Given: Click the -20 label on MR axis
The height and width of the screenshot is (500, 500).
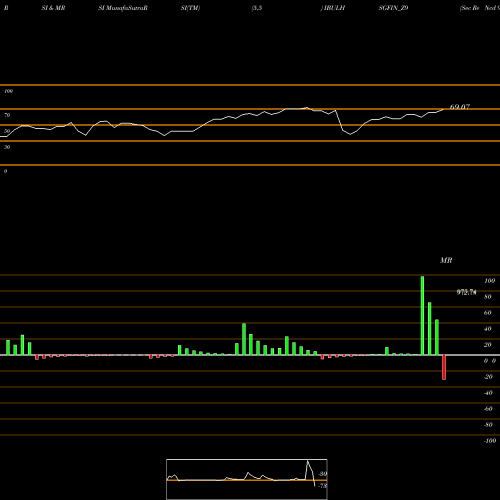Looking at the screenshot, I should tap(488, 377).
